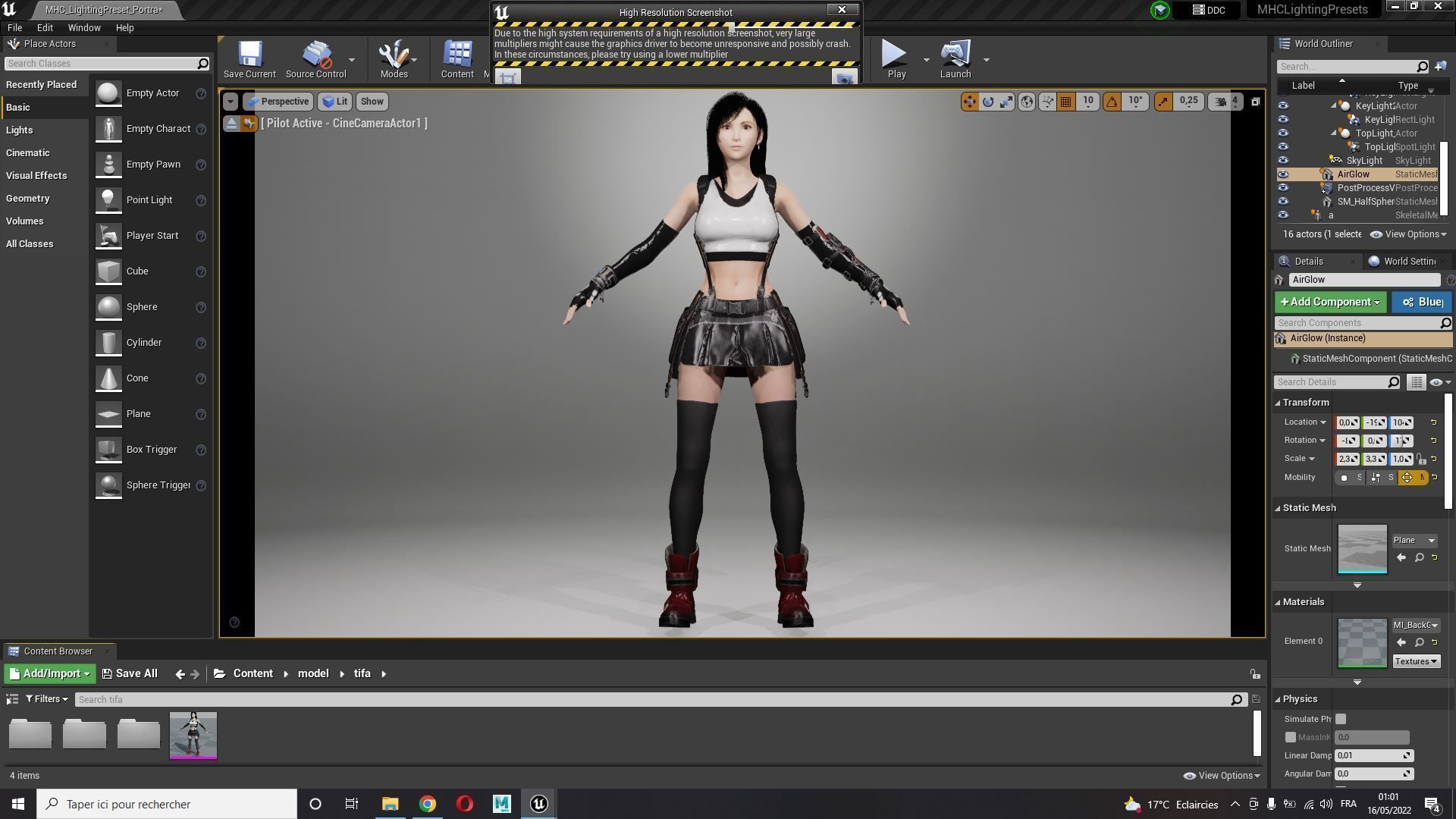The height and width of the screenshot is (819, 1456).
Task: Open Unreal Engine from Windows taskbar
Action: (x=538, y=805)
